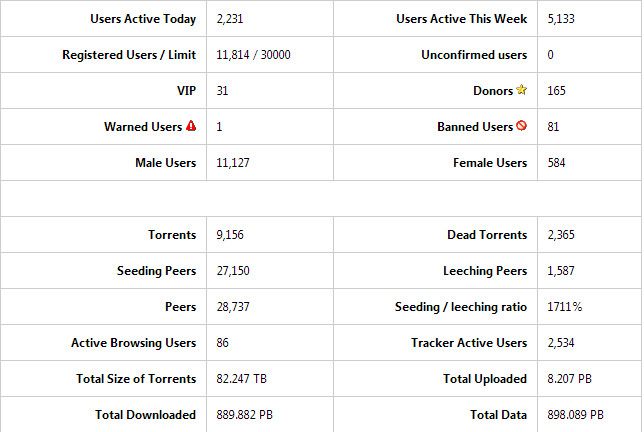
Task: Click the red warning triangle icon
Action: pyautogui.click(x=191, y=125)
